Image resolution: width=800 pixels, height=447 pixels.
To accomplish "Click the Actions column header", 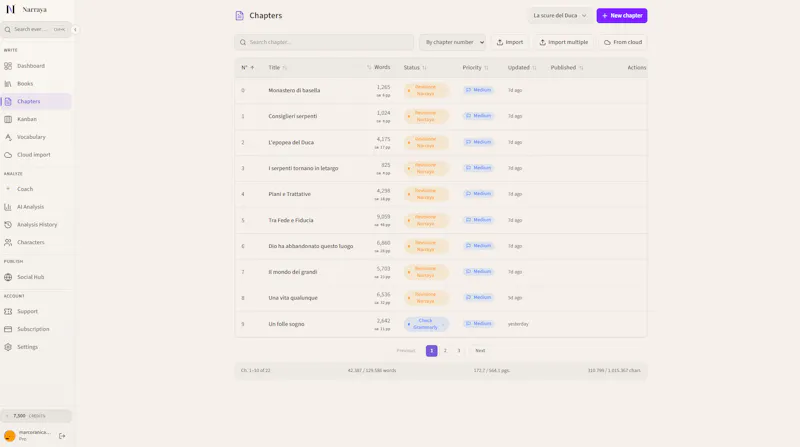I will [x=637, y=67].
